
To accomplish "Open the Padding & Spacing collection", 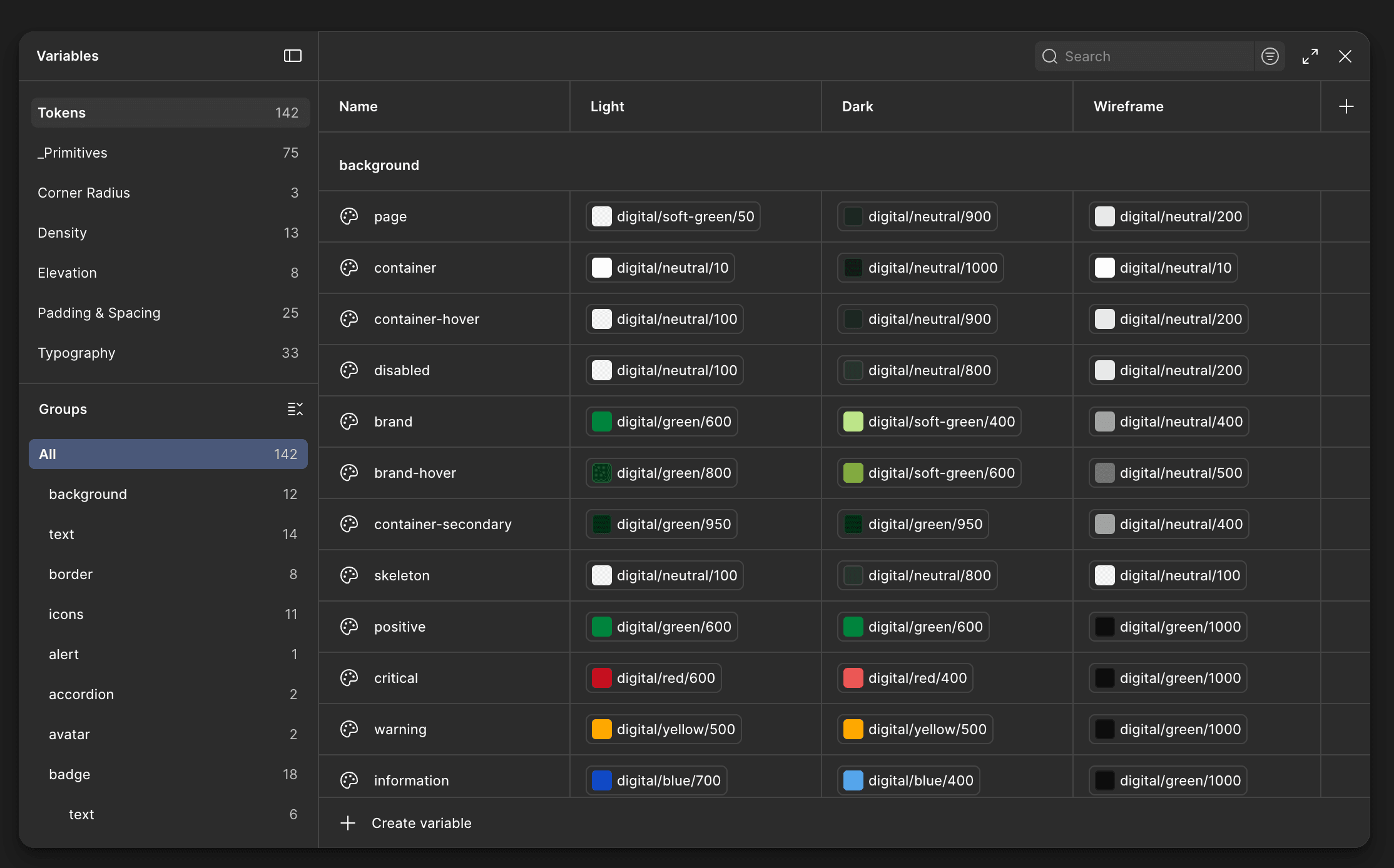I will 170,313.
